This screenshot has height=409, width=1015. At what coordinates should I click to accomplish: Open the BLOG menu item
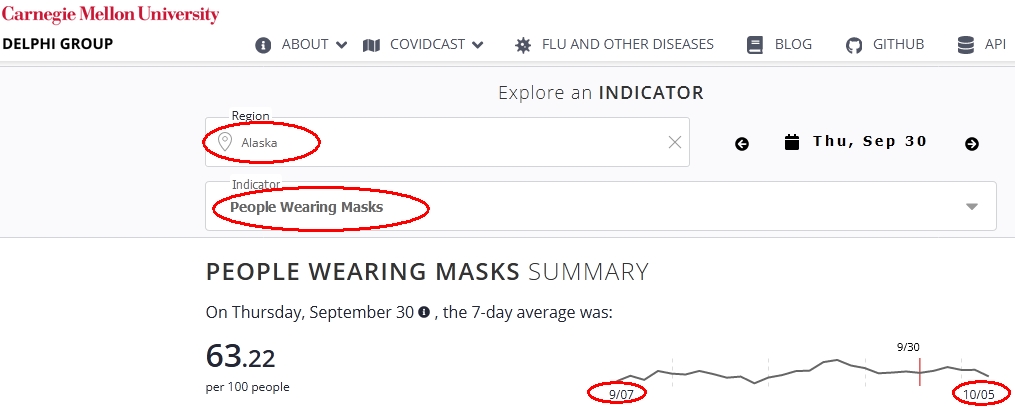click(x=793, y=45)
